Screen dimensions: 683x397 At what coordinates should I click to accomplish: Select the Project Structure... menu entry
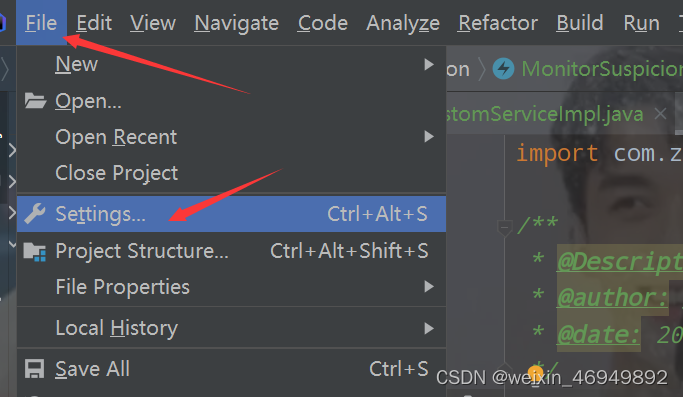click(x=231, y=251)
